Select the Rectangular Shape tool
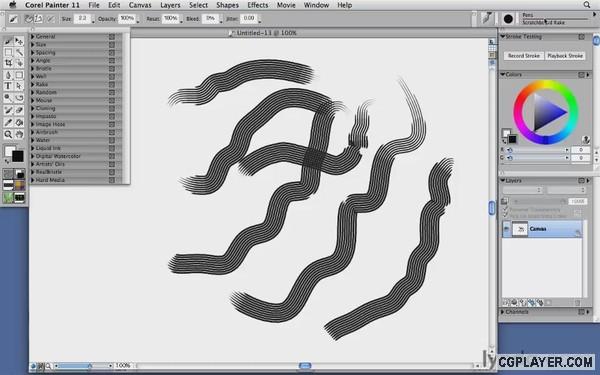This screenshot has height=375, width=600. pos(19,75)
